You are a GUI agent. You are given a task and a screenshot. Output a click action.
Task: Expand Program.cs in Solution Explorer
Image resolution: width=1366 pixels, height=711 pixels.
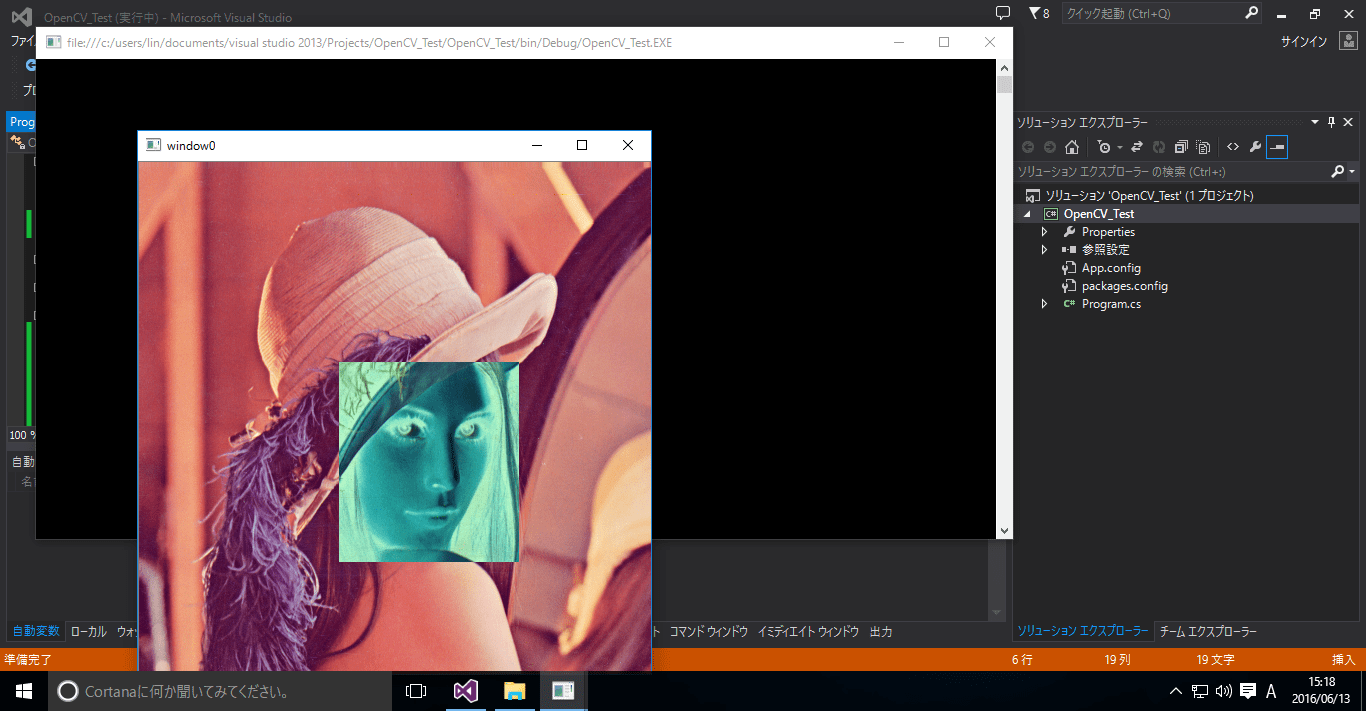coord(1044,303)
